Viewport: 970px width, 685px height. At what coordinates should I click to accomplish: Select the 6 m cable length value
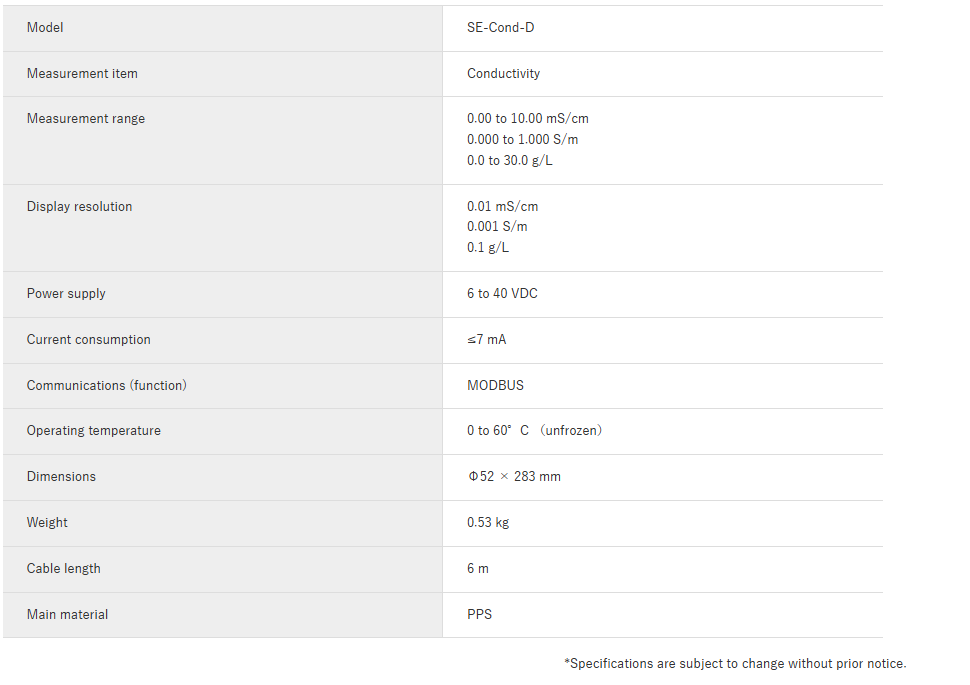[x=478, y=569]
